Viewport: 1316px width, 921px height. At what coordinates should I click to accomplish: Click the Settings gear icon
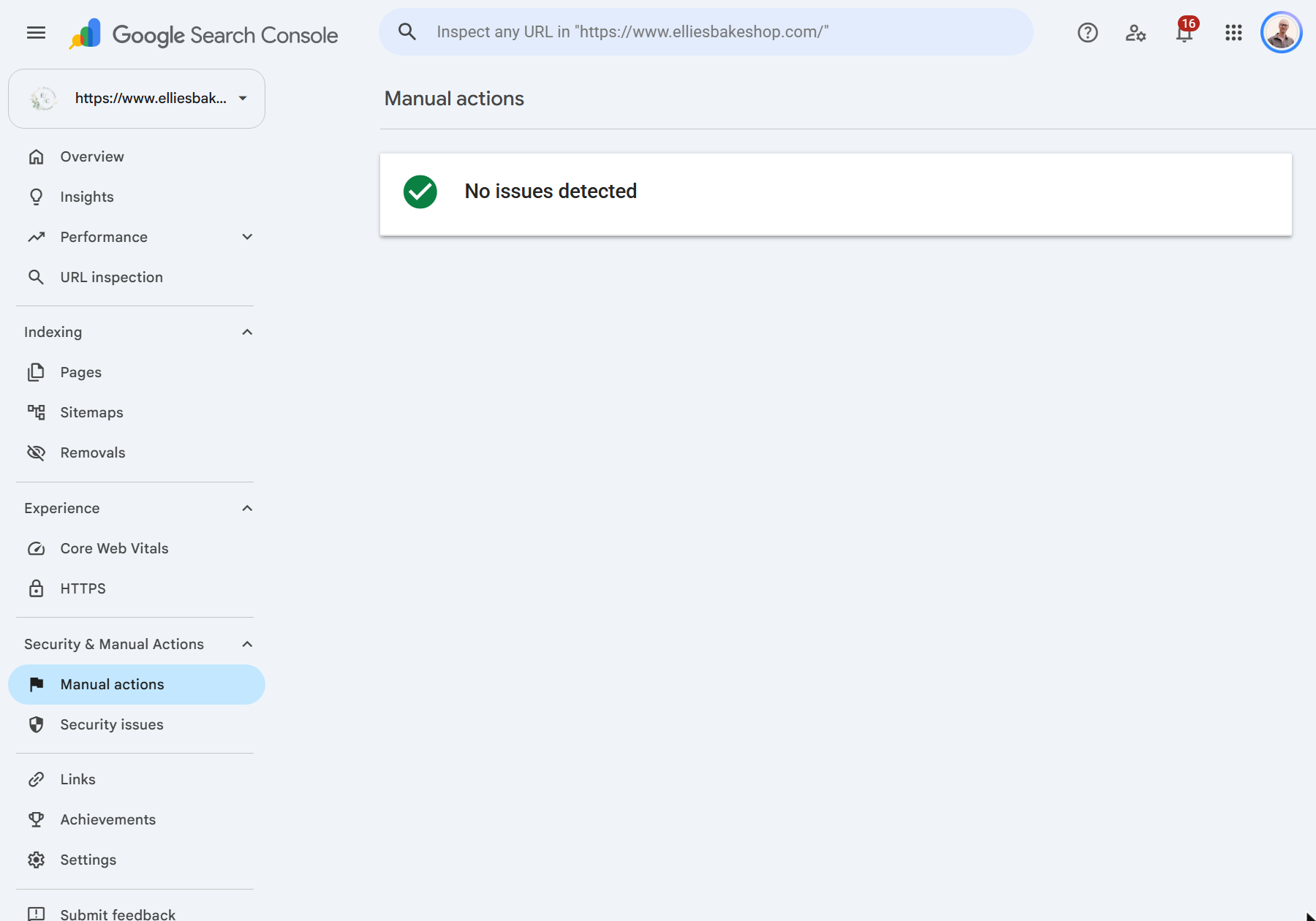tap(36, 860)
